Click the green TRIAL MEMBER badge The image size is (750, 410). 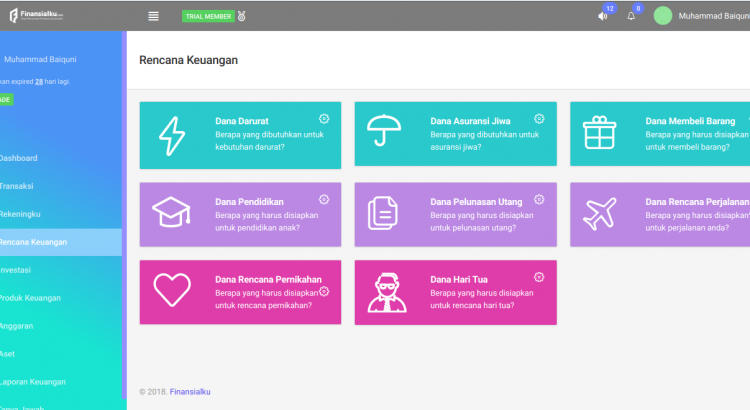(x=208, y=16)
